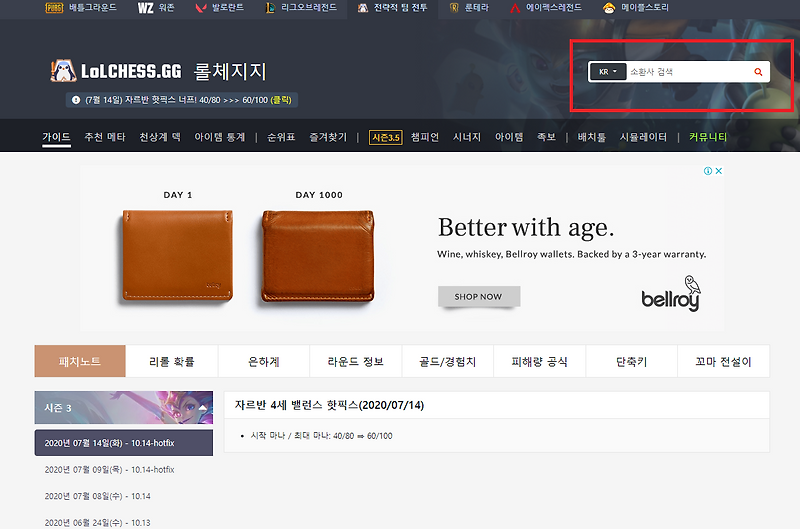Focus the 소환사 검색 input field
This screenshot has height=529, width=800.
coord(689,72)
